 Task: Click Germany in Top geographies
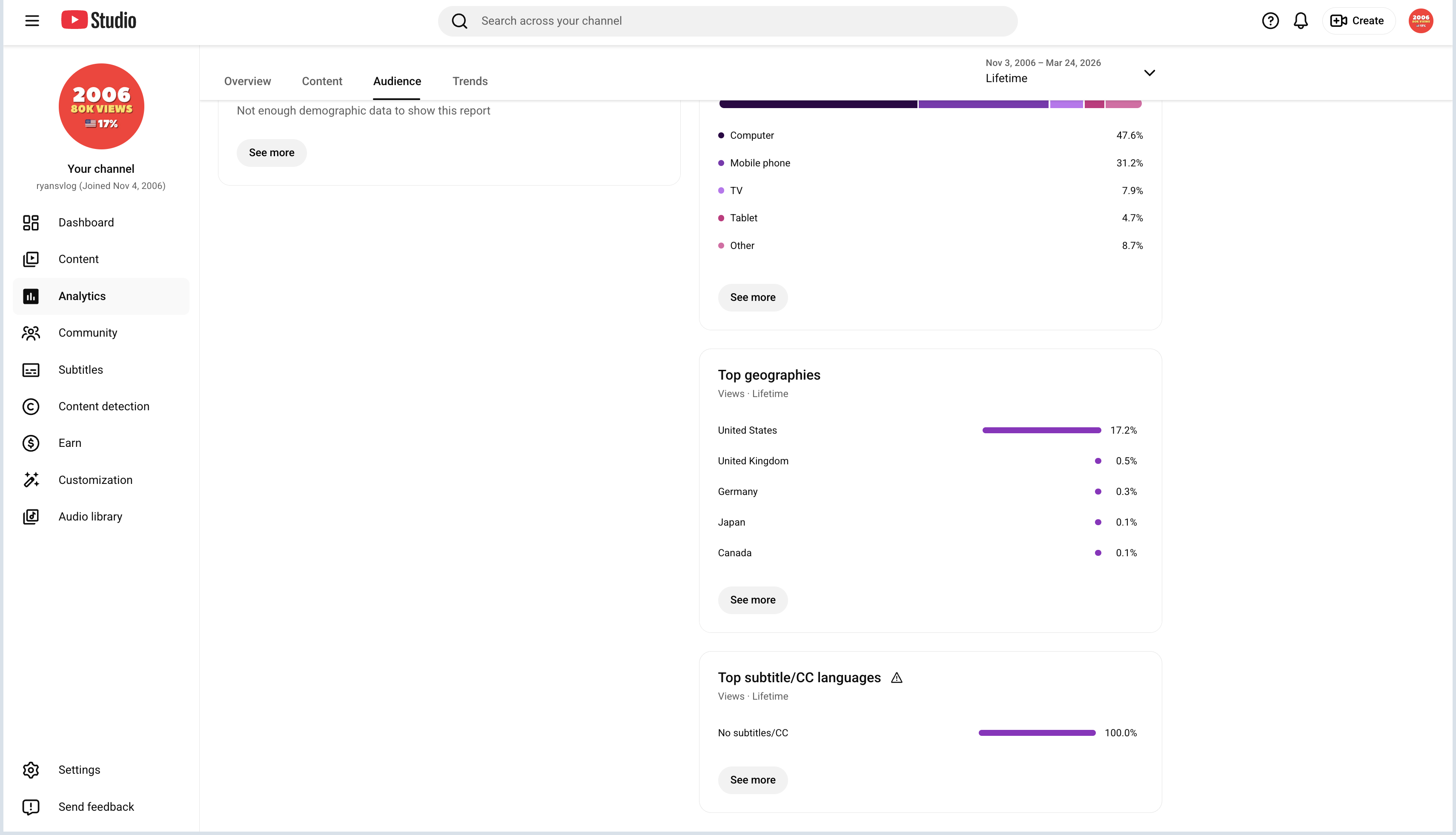737,492
